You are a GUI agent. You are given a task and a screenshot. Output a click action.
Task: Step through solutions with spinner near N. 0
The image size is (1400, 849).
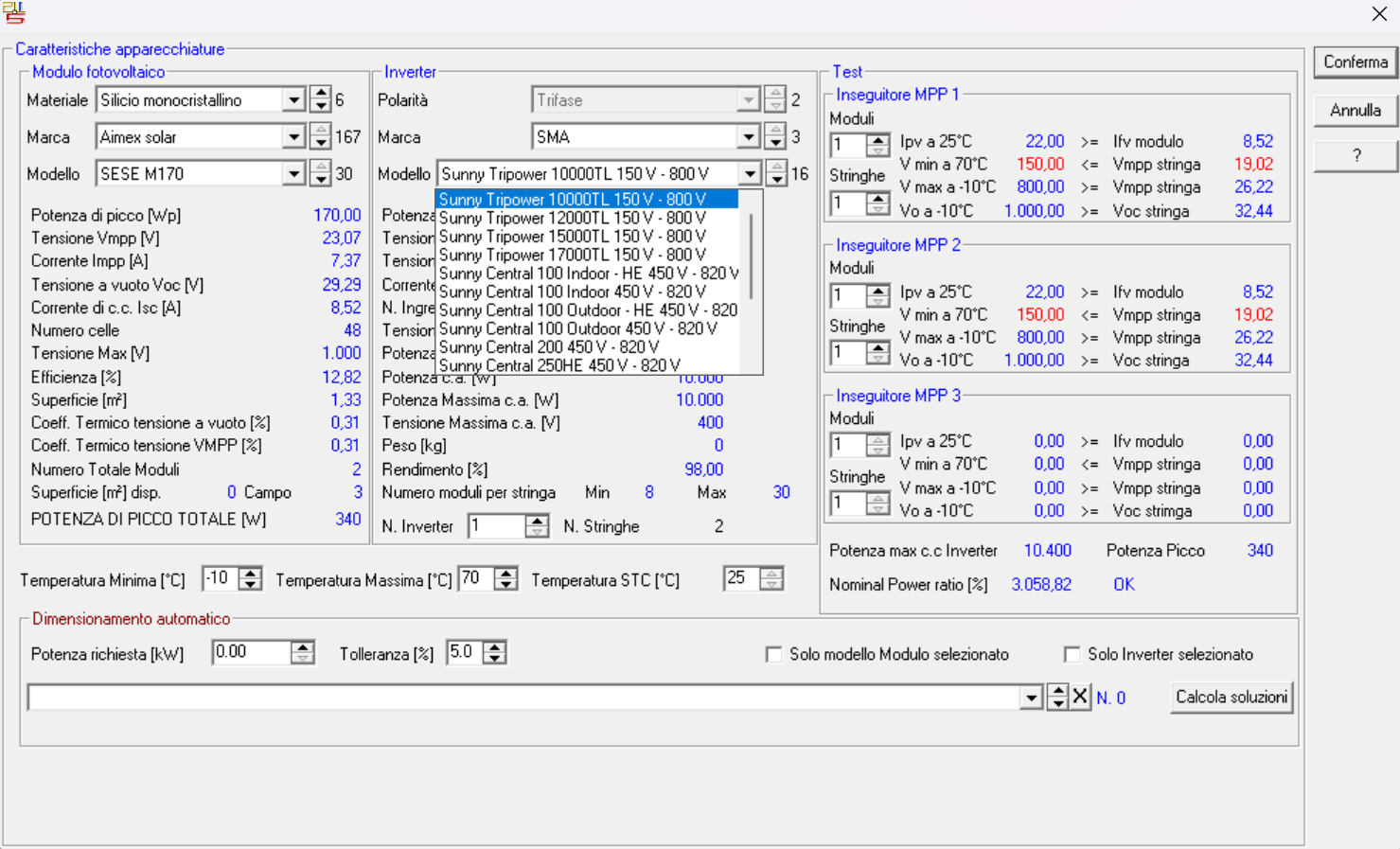tap(1057, 699)
